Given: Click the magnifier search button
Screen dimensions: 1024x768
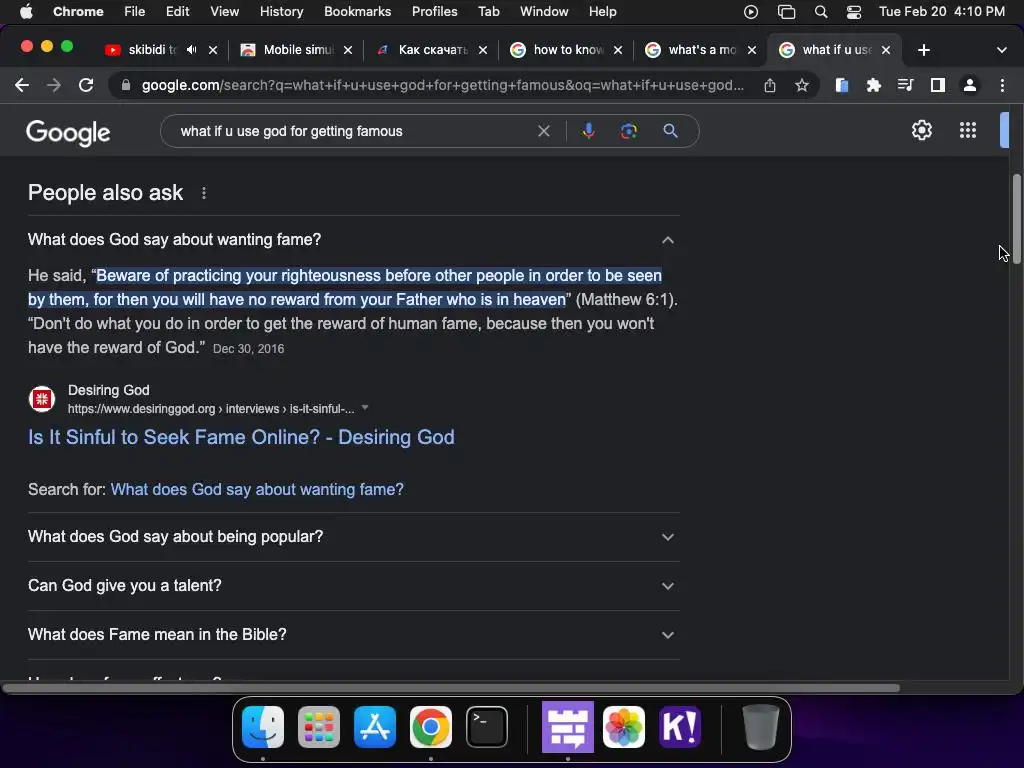Looking at the screenshot, I should coord(670,131).
